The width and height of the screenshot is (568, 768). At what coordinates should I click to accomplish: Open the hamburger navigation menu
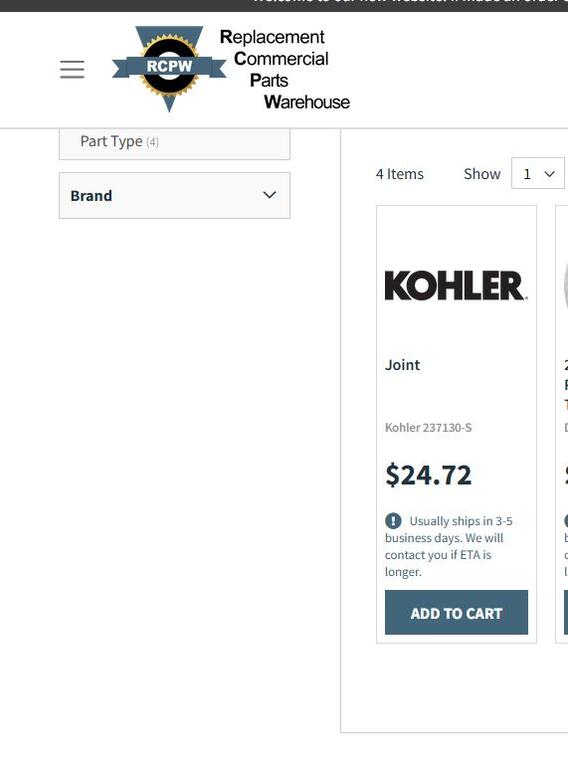(72, 69)
